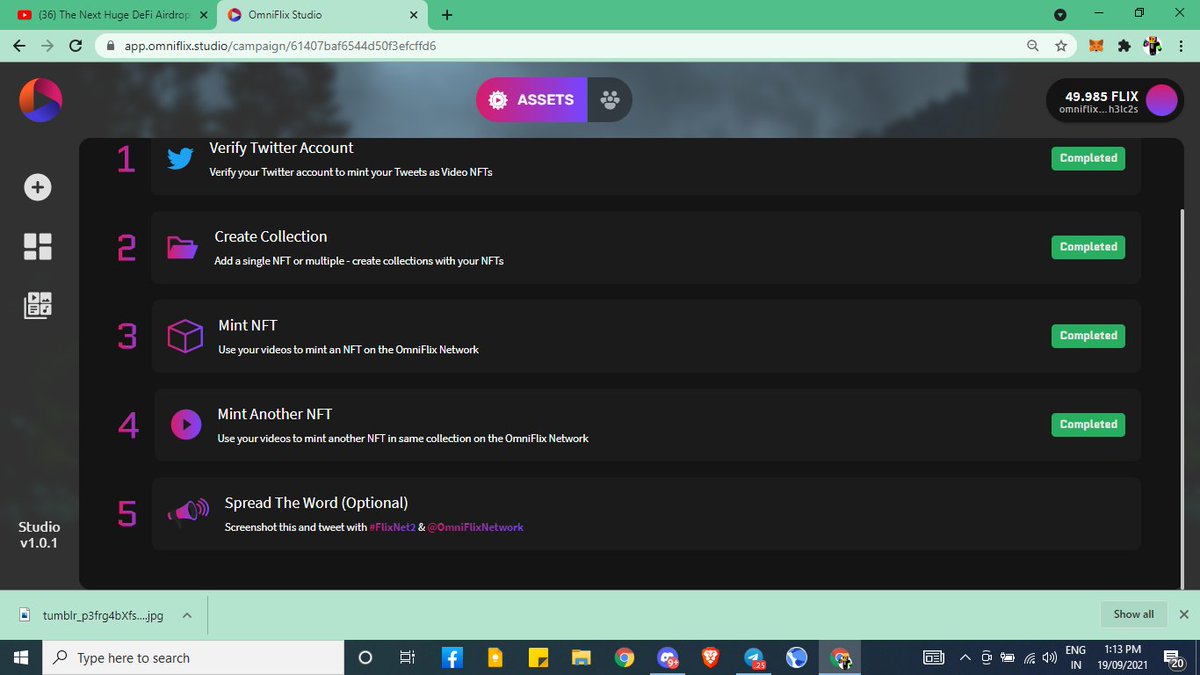1200x675 pixels.
Task: Click Spread The Word (Optional) title
Action: (316, 503)
